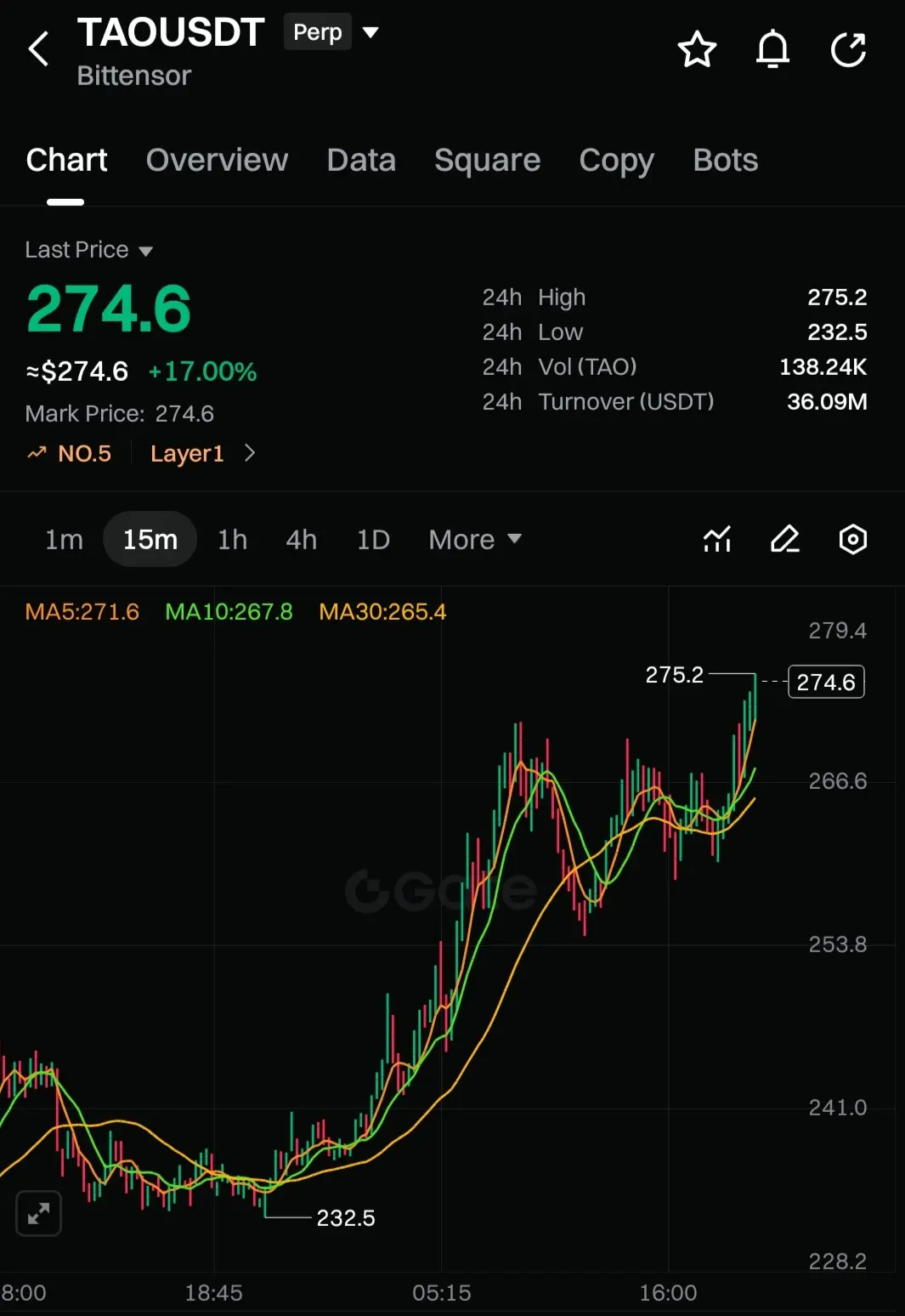905x1316 pixels.
Task: Open price alerts bell icon
Action: [x=772, y=49]
